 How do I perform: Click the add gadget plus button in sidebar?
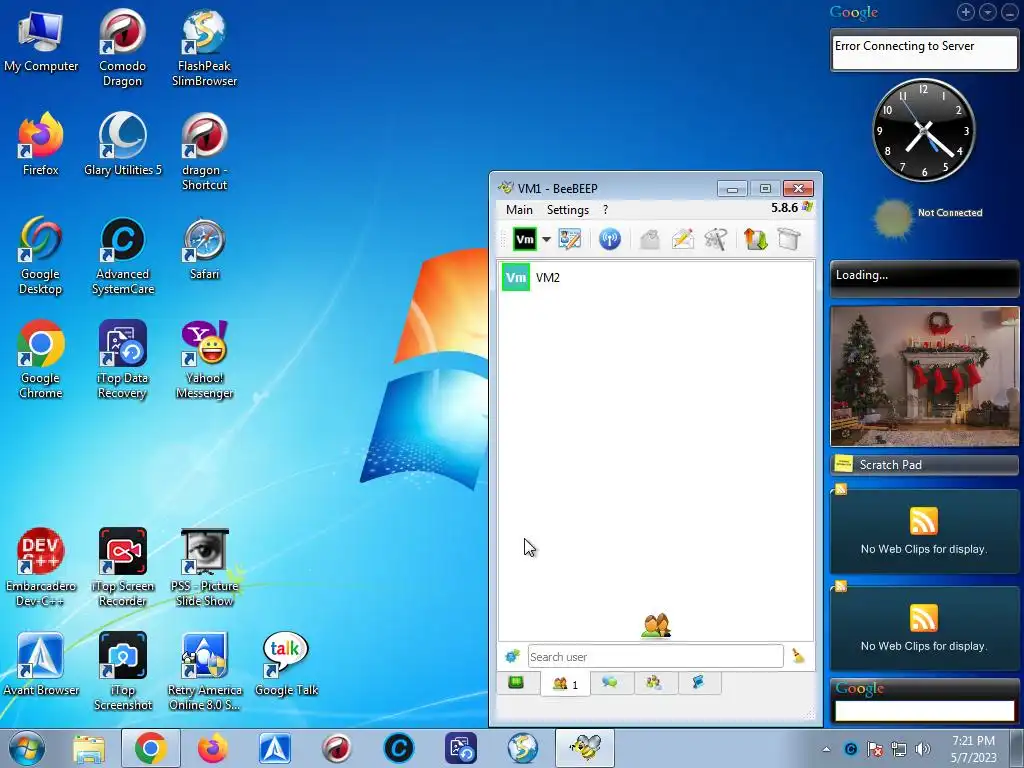pos(966,12)
